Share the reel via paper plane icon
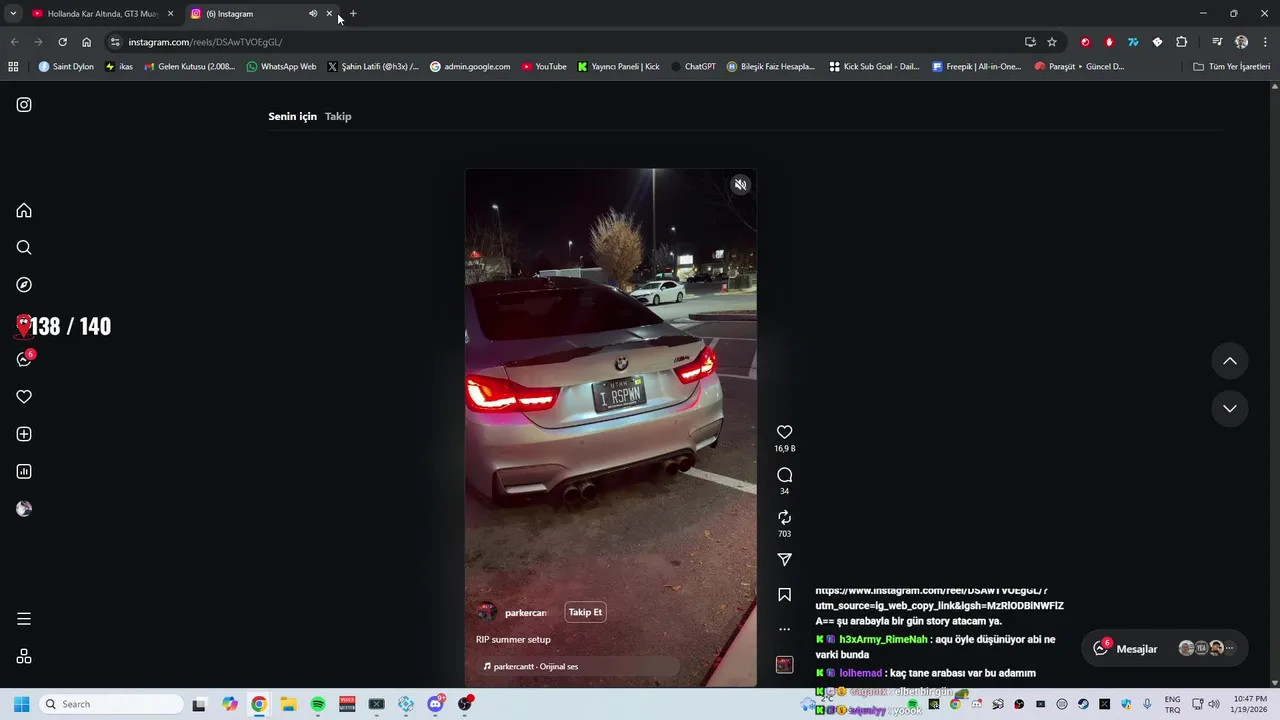The height and width of the screenshot is (720, 1280). [784, 560]
